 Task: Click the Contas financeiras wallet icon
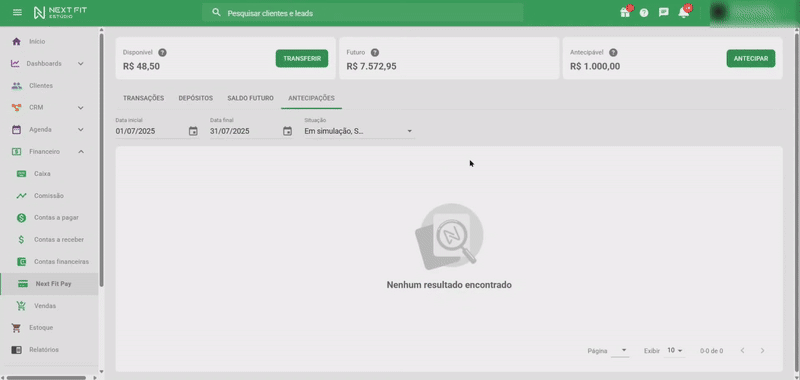21,262
